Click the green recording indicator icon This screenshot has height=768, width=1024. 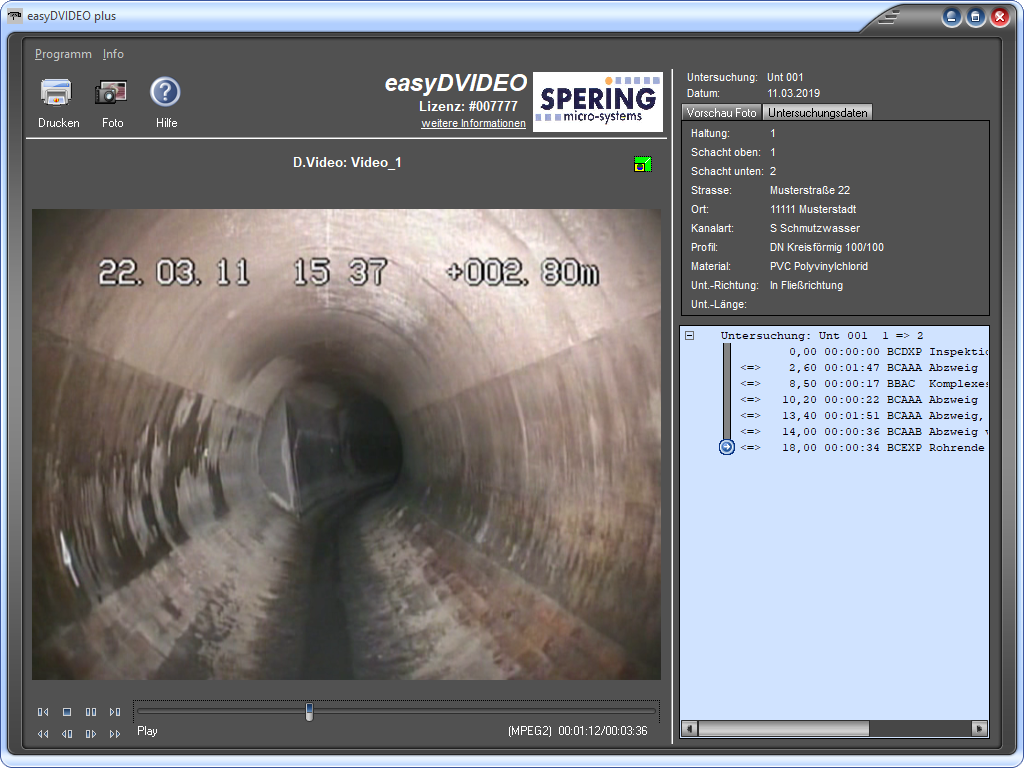[642, 164]
